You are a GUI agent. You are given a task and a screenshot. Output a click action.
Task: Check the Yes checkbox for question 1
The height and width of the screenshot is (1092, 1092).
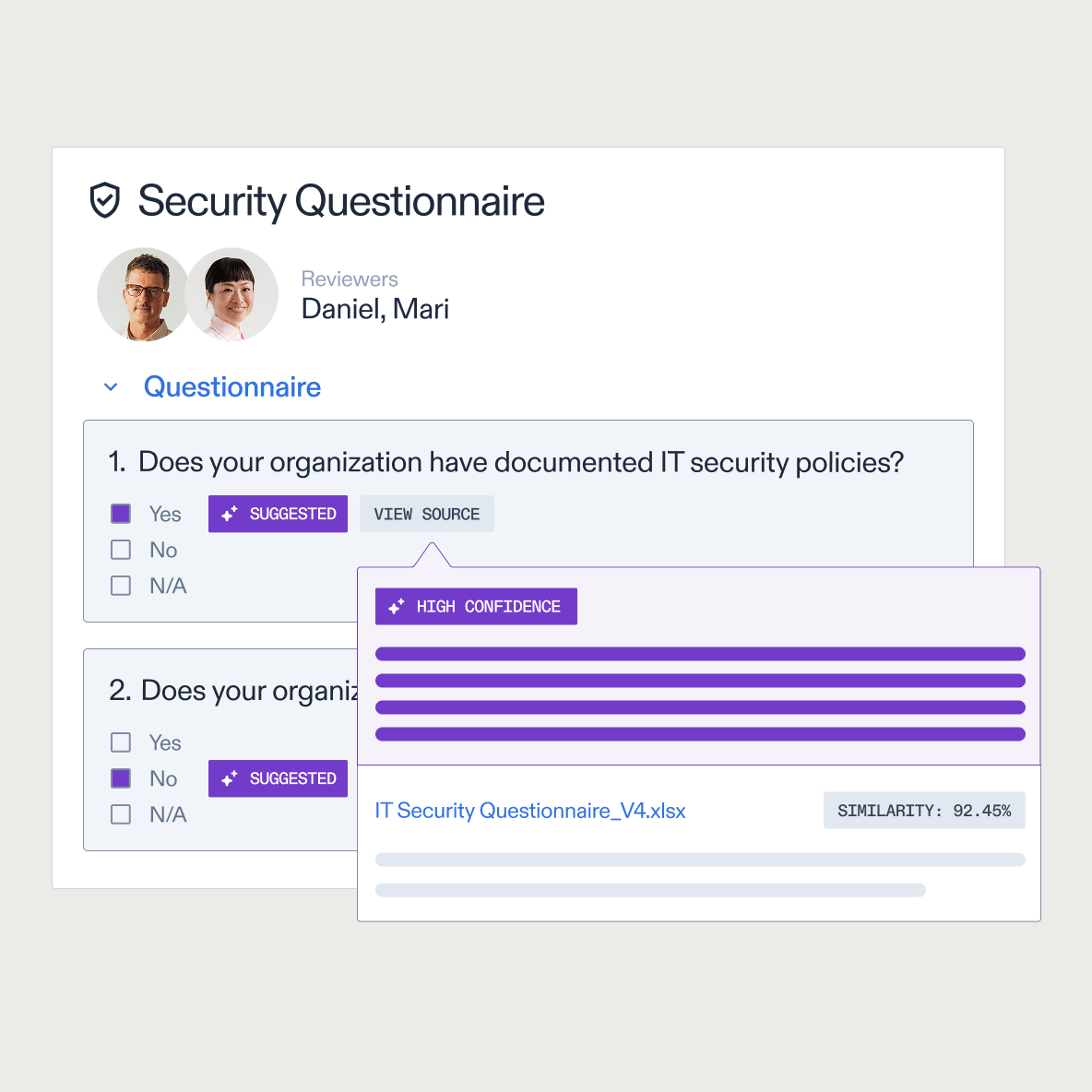tap(120, 513)
